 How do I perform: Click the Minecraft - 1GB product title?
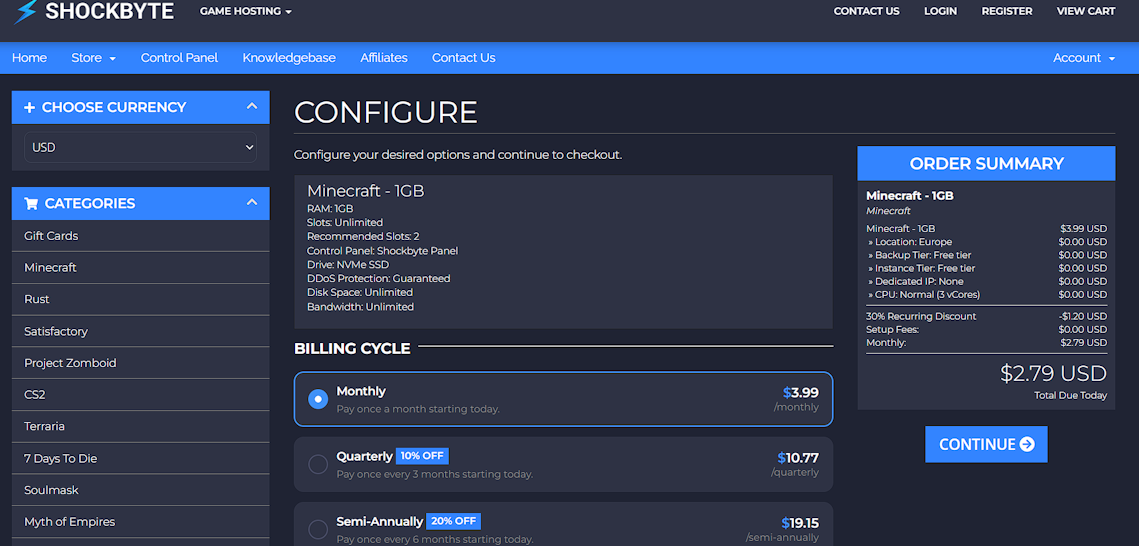(365, 191)
